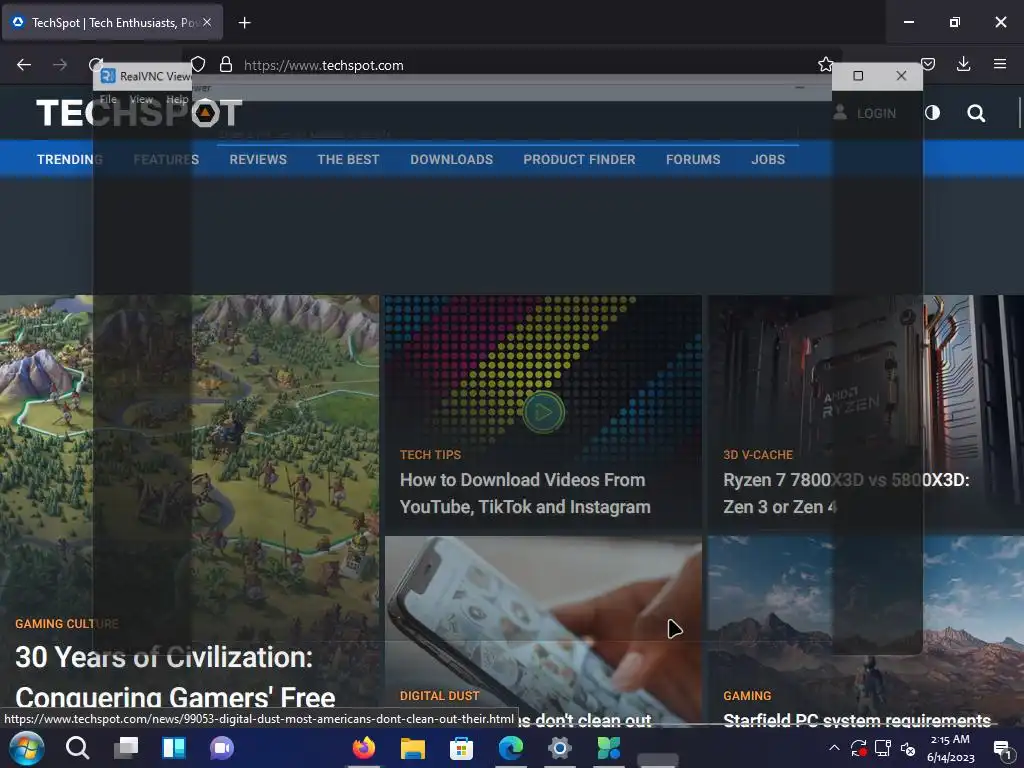Close the RealVNC Viewer window
1024x768 pixels.
tap(901, 76)
